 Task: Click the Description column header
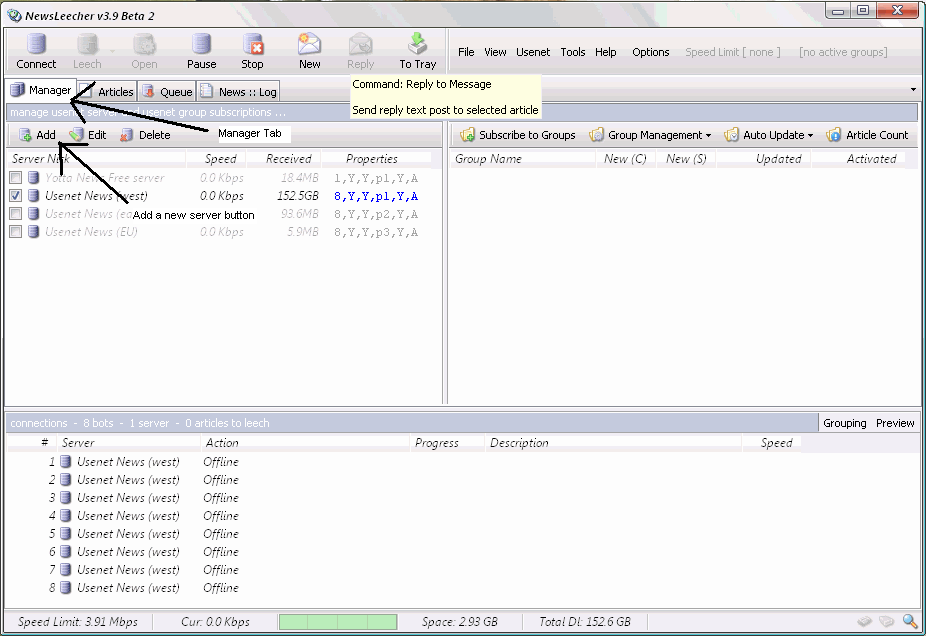[x=614, y=442]
